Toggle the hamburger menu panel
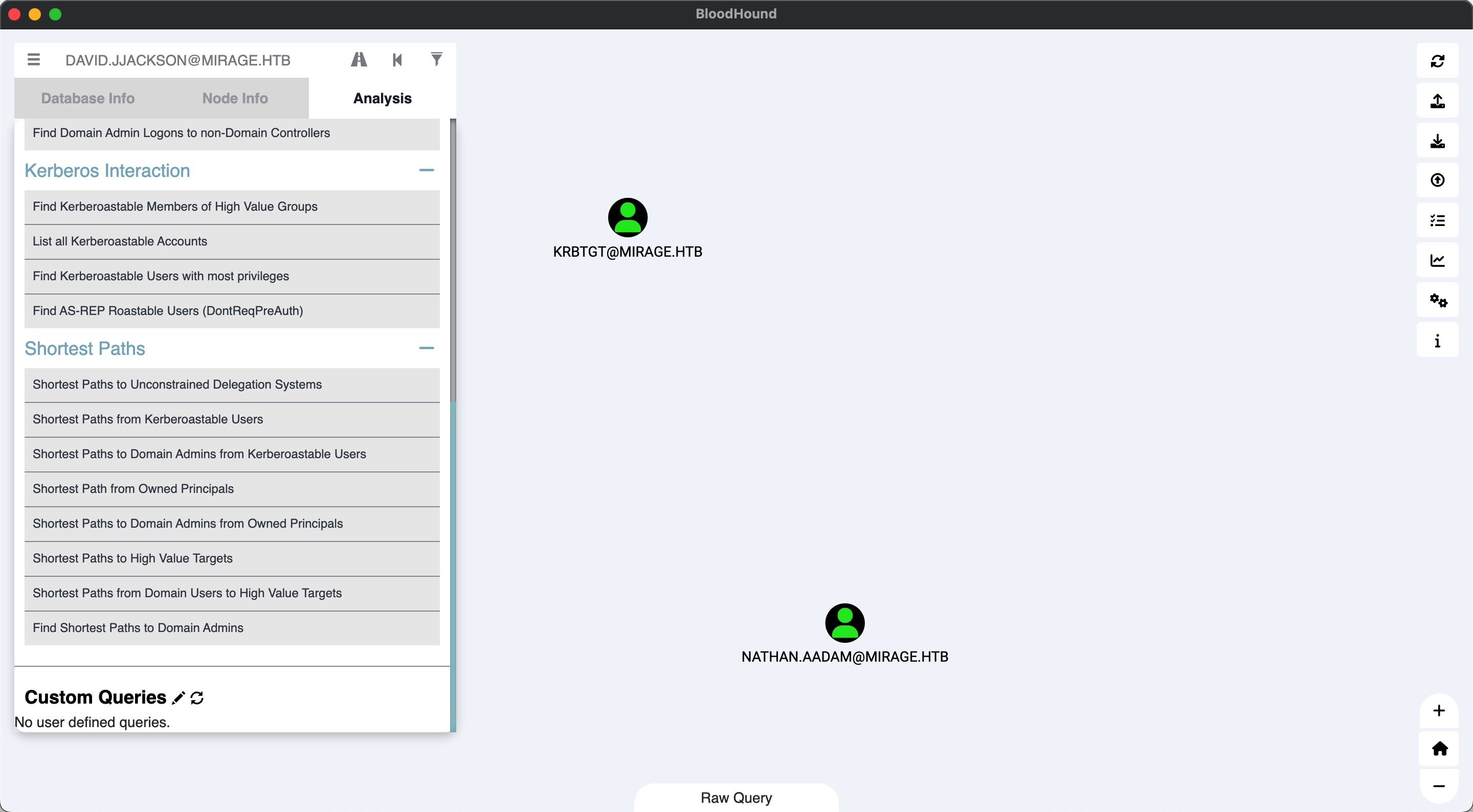Image resolution: width=1473 pixels, height=812 pixels. tap(34, 59)
